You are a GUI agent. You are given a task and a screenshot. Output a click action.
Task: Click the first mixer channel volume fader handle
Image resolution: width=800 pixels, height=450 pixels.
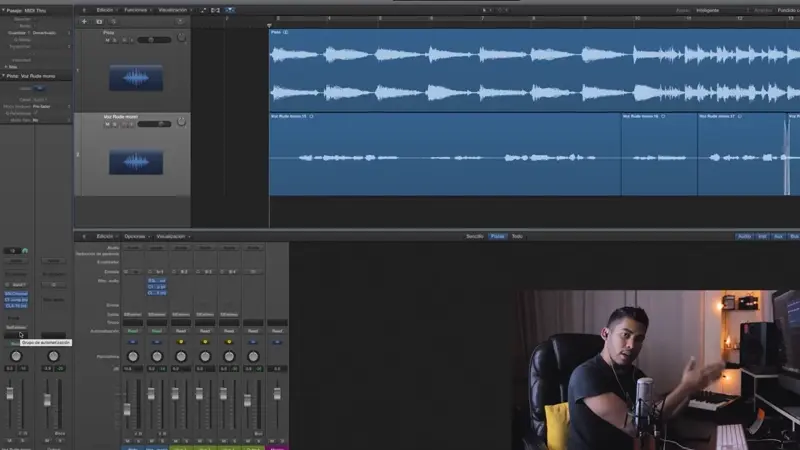(x=127, y=409)
